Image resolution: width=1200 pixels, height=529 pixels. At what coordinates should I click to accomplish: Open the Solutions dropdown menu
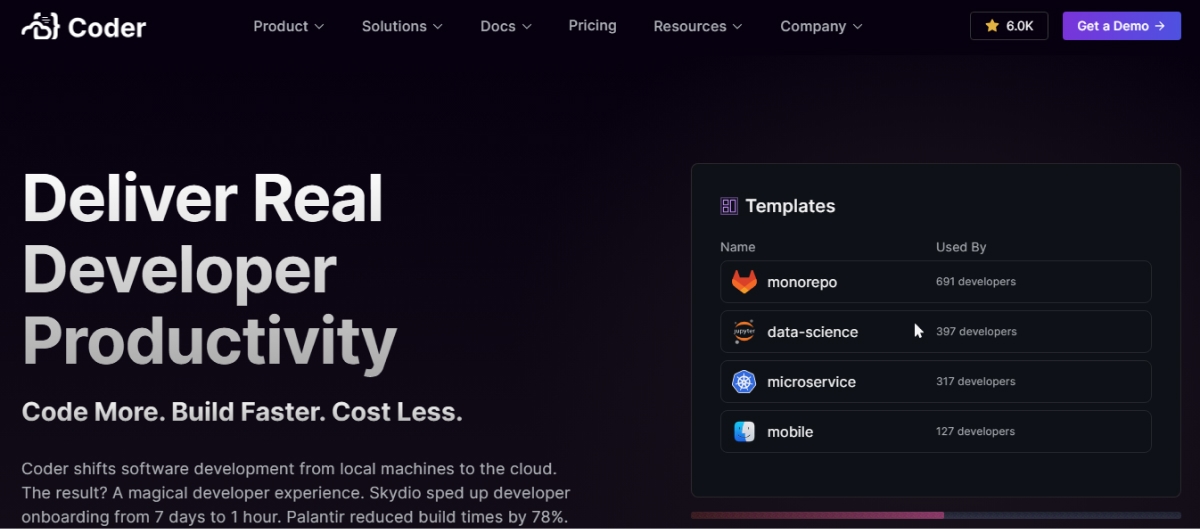[x=402, y=26]
